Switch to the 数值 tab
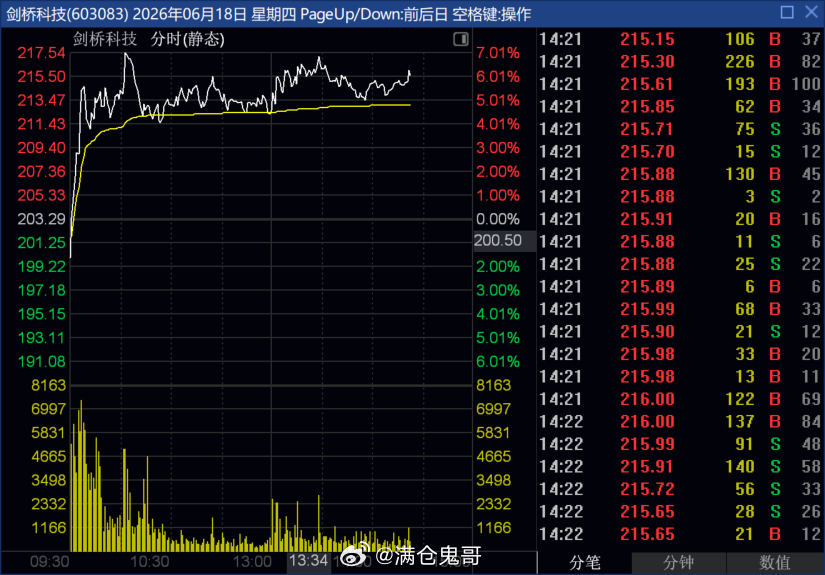 (x=775, y=563)
